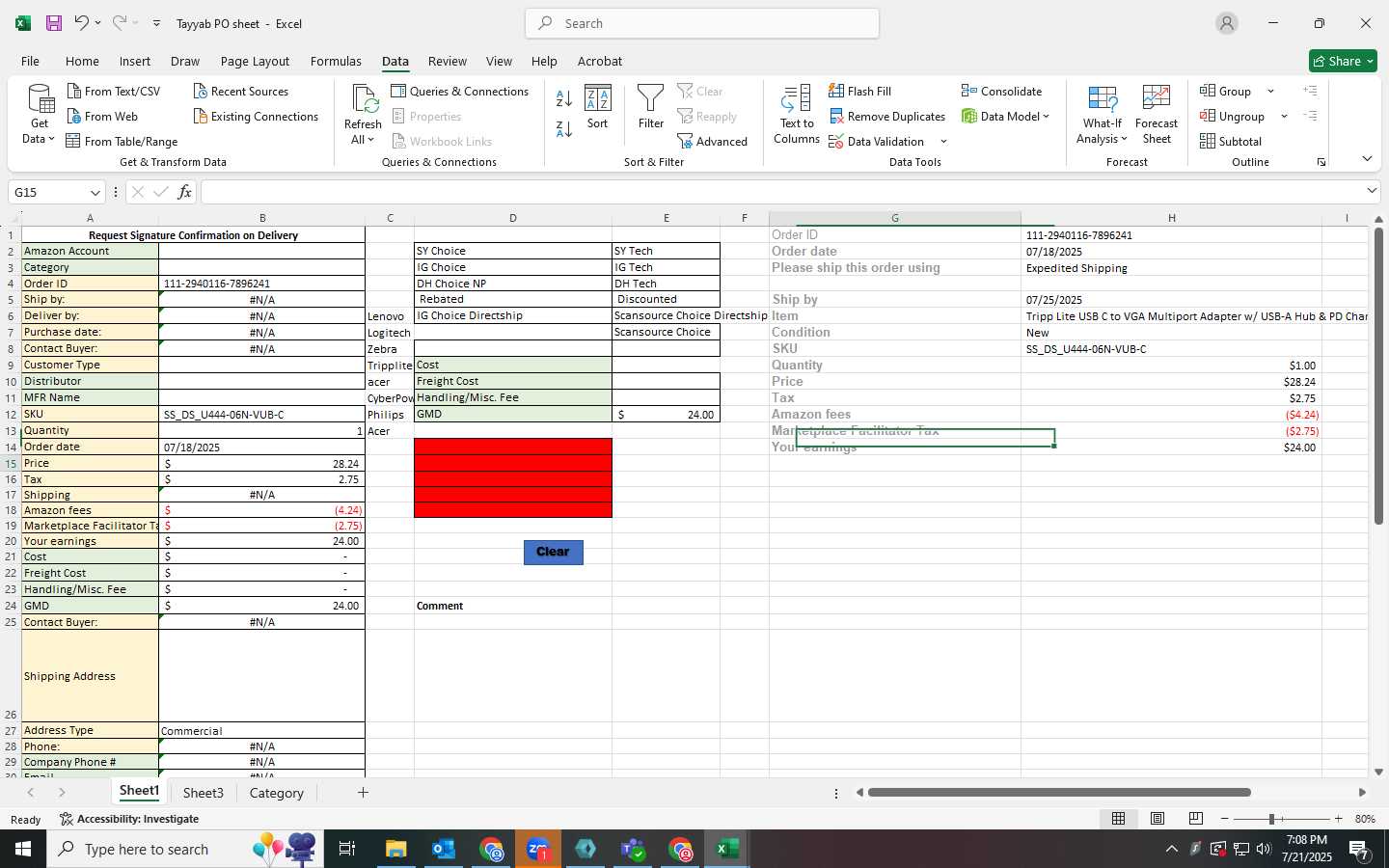Open the Sort dialog

(598, 106)
